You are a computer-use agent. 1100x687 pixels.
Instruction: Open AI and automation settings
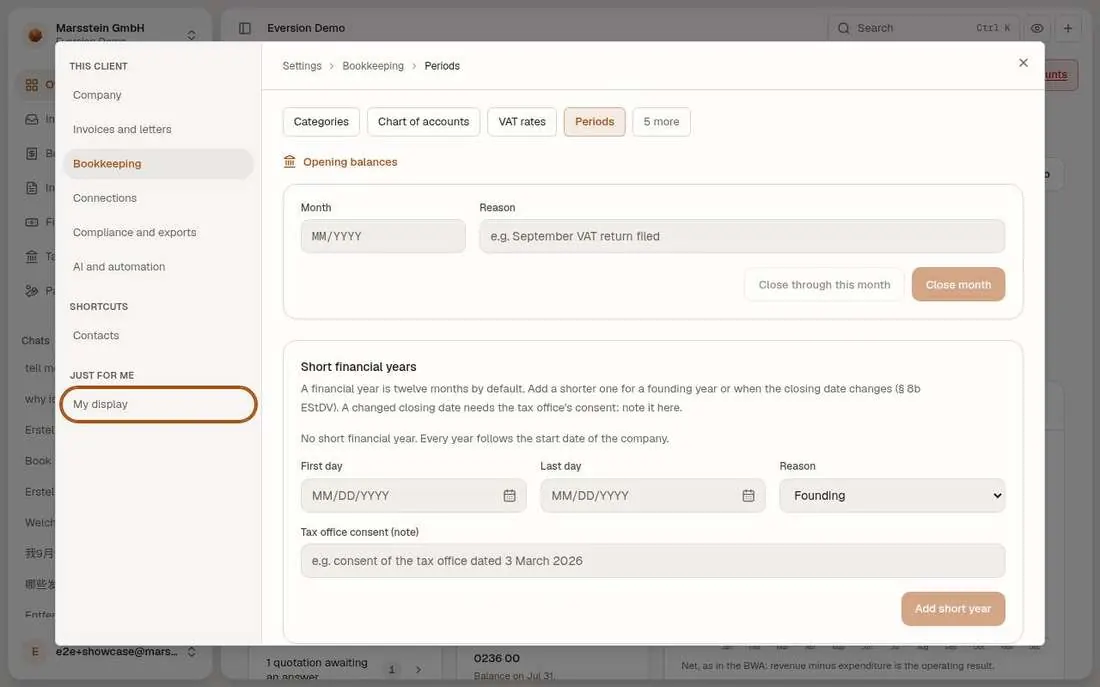click(x=158, y=267)
